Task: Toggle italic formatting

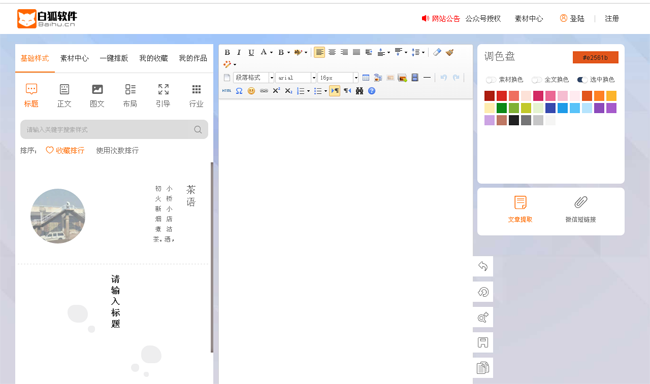Action: point(239,52)
